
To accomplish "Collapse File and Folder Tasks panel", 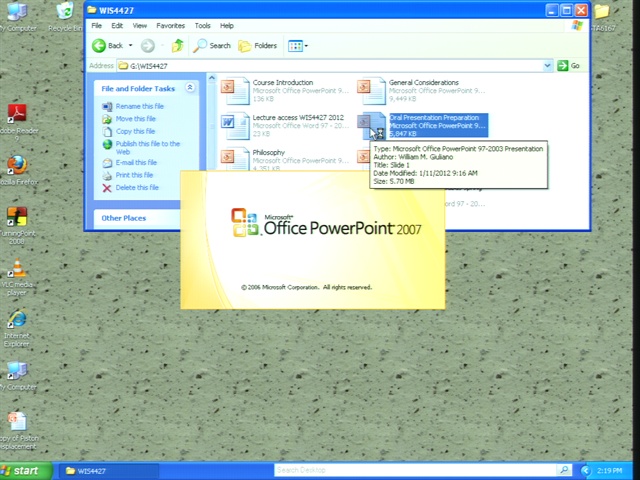I will click(190, 87).
